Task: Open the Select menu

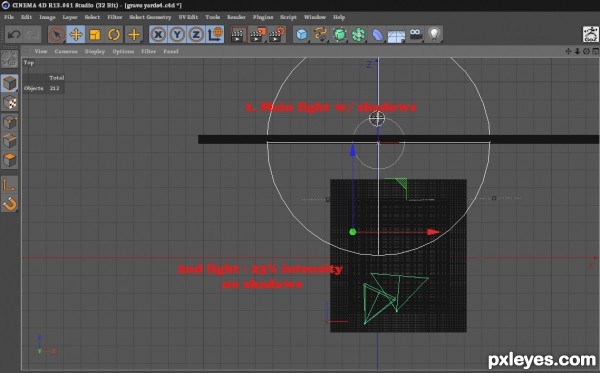Action: tap(92, 17)
